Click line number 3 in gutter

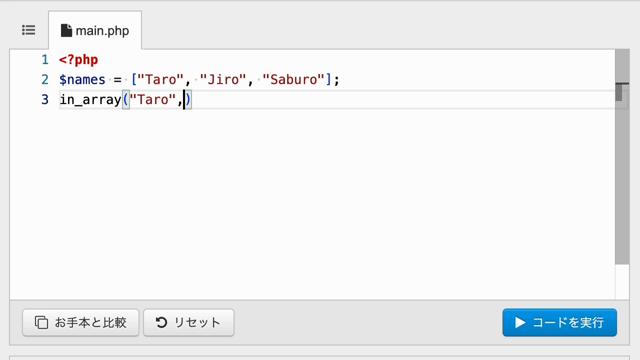pyautogui.click(x=45, y=100)
